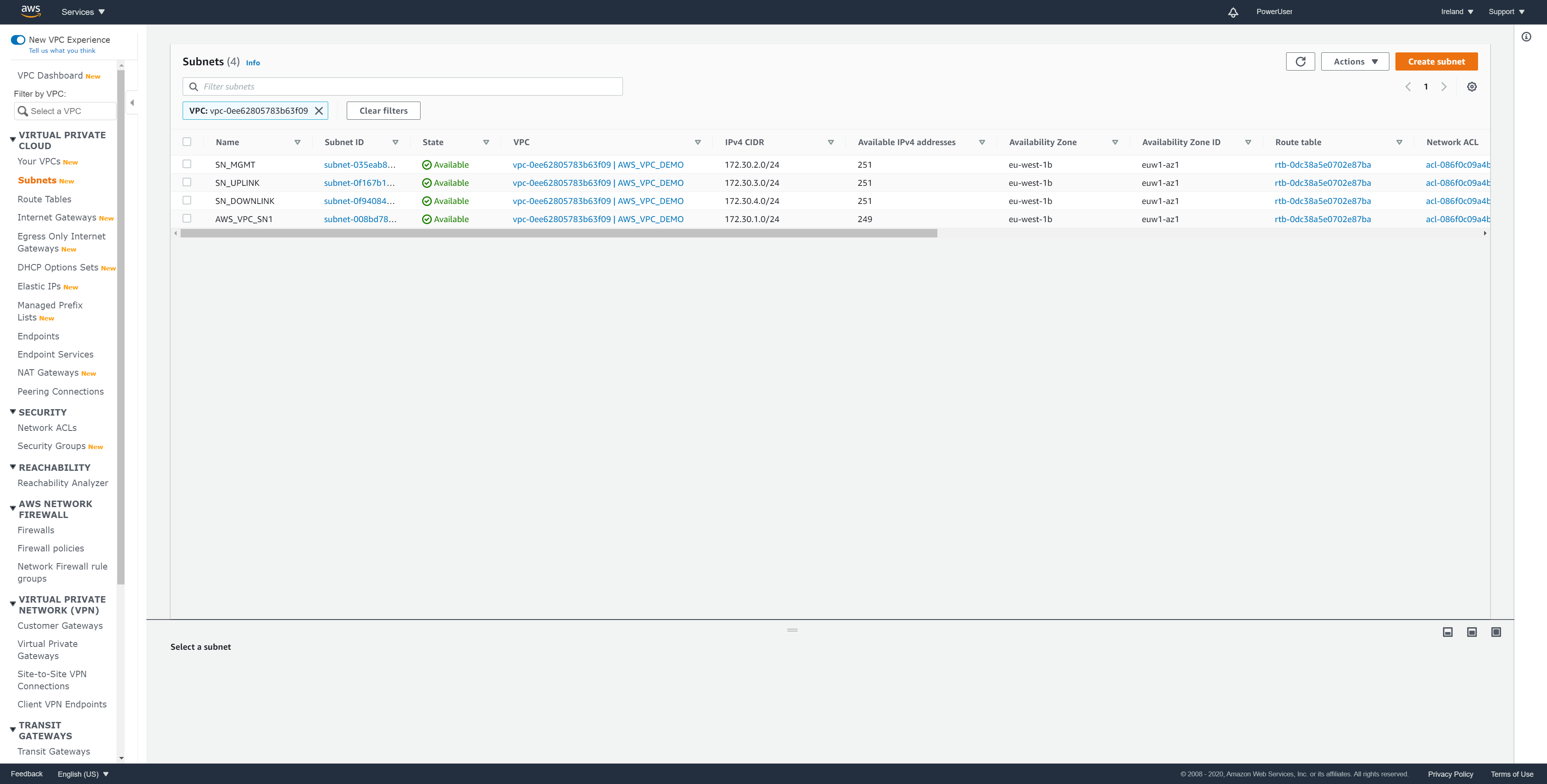Image resolution: width=1547 pixels, height=784 pixels.
Task: Go to next page arrow
Action: click(1444, 86)
